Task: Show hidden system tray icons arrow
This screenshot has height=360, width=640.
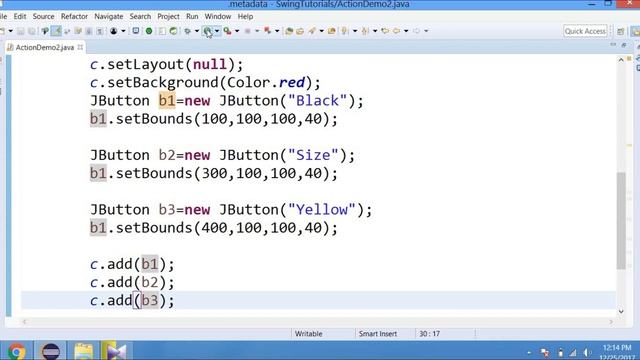Action: [x=529, y=353]
